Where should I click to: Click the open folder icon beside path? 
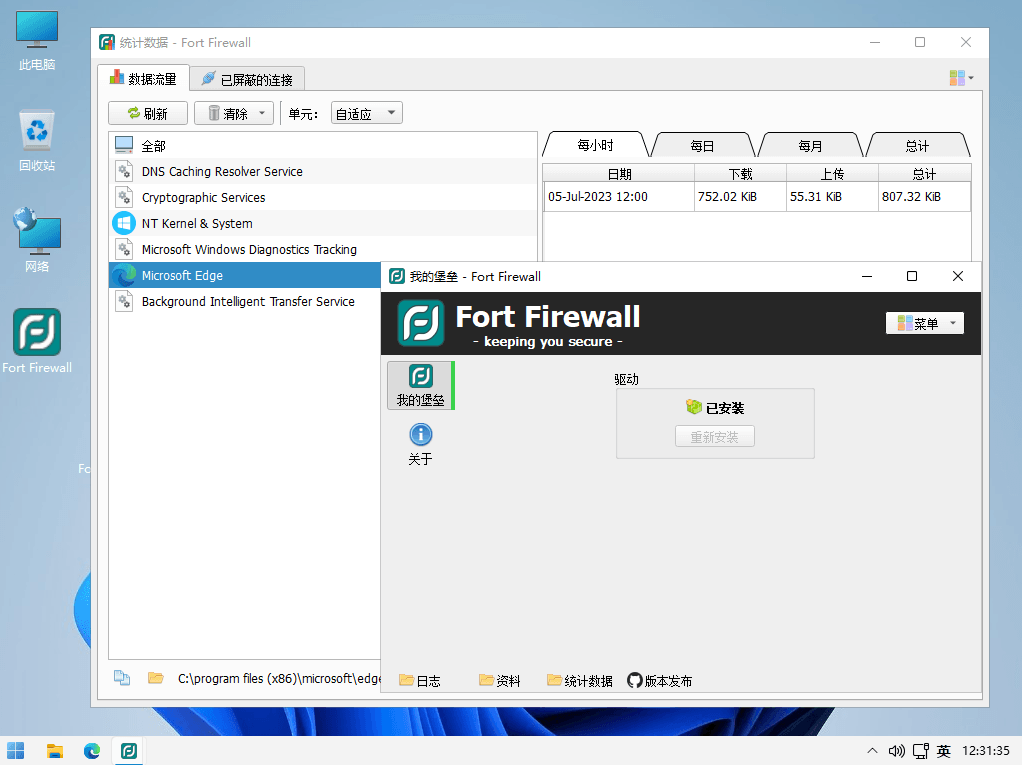click(x=155, y=678)
